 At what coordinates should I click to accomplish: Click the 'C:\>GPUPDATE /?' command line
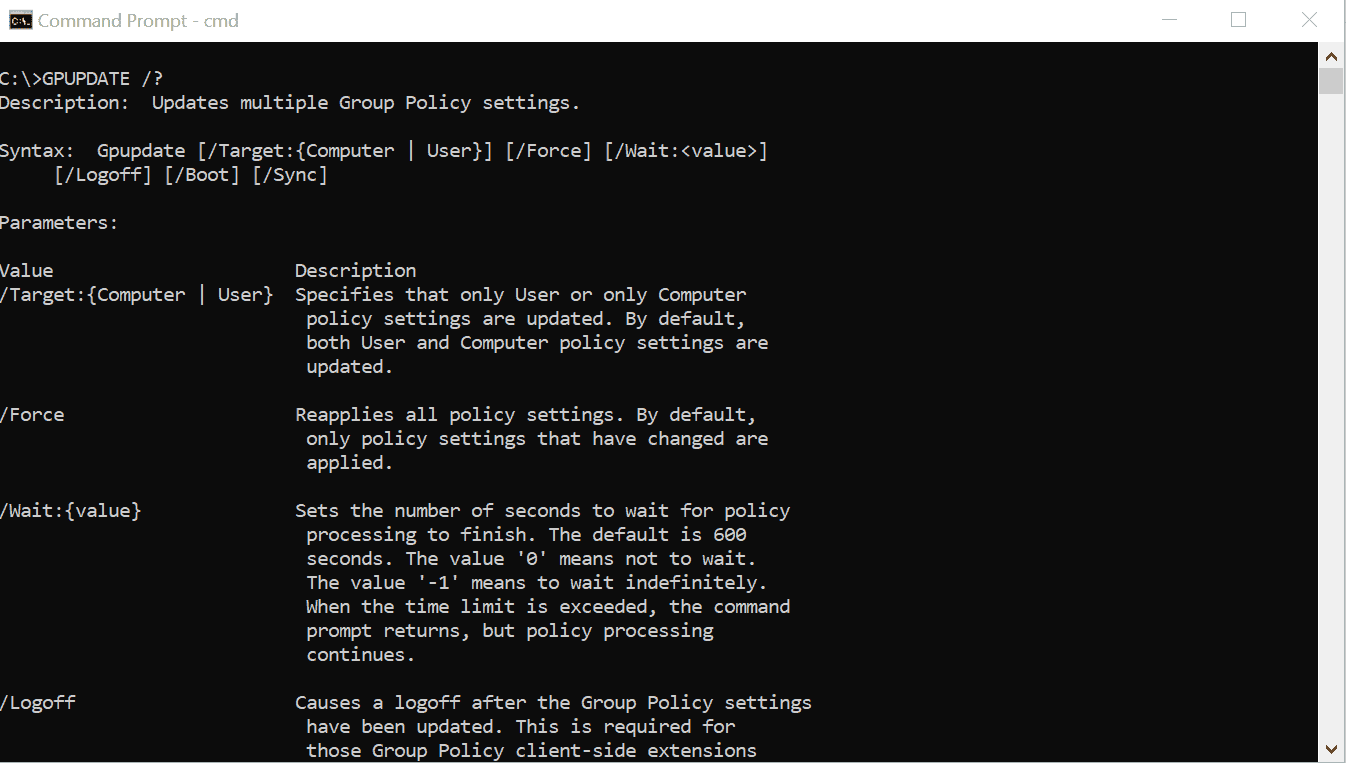81,79
